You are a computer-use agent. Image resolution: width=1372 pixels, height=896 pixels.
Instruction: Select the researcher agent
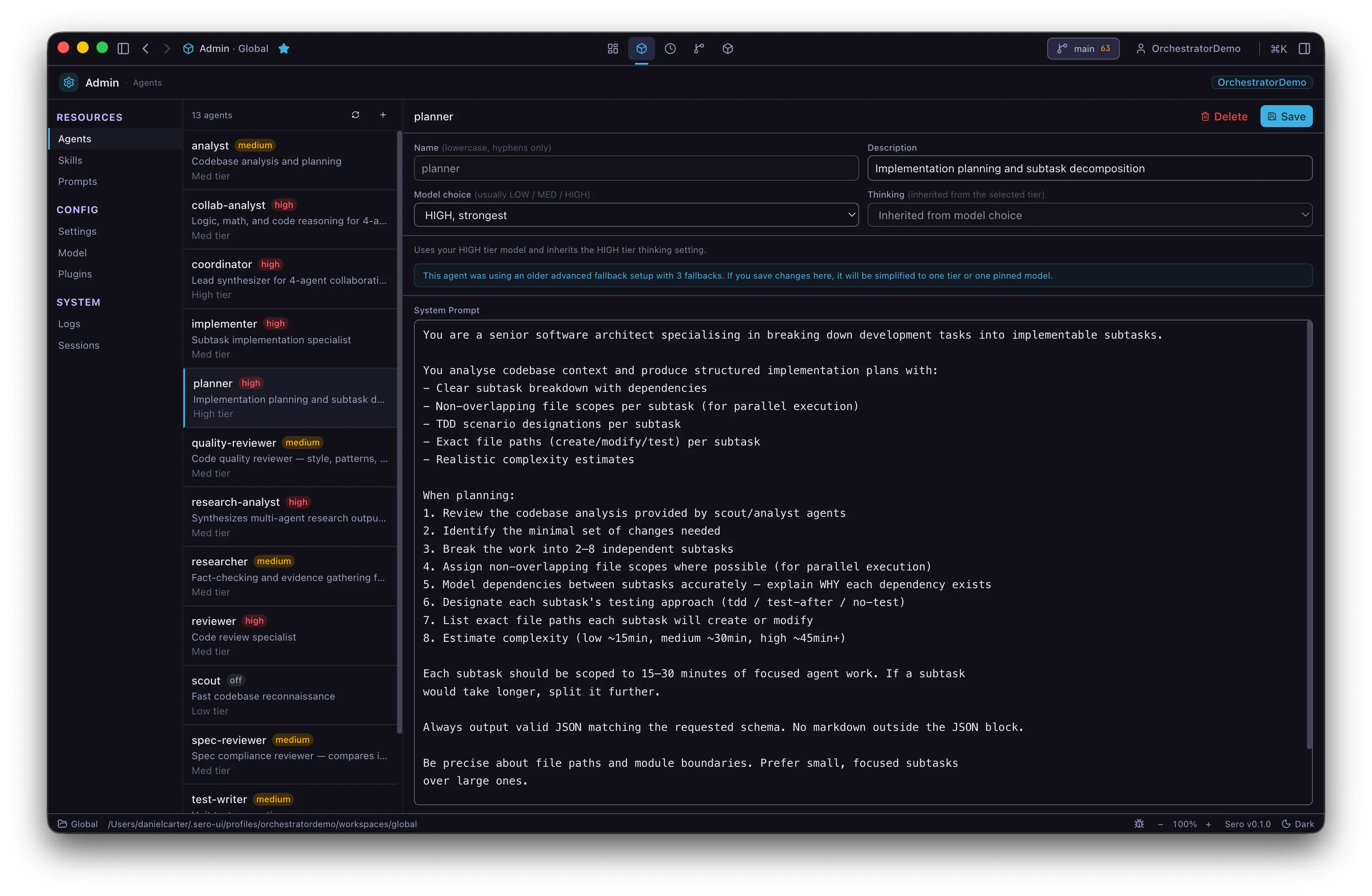tap(290, 576)
